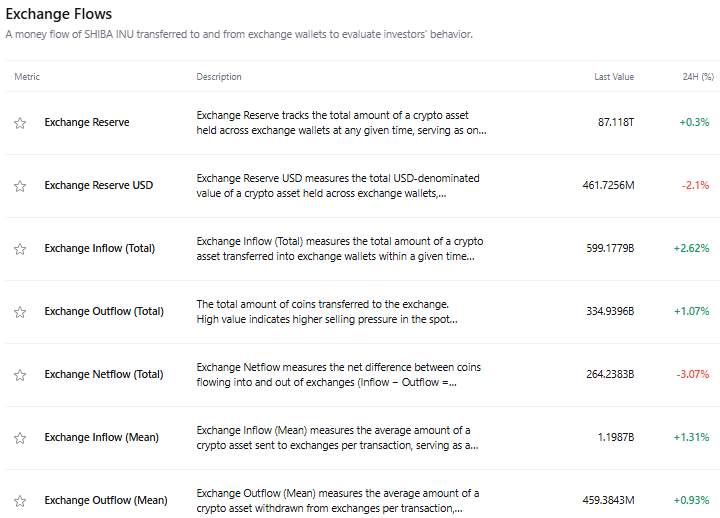The image size is (720, 518).
Task: Toggle star for Exchange Inflow (Total)
Action: pyautogui.click(x=20, y=249)
